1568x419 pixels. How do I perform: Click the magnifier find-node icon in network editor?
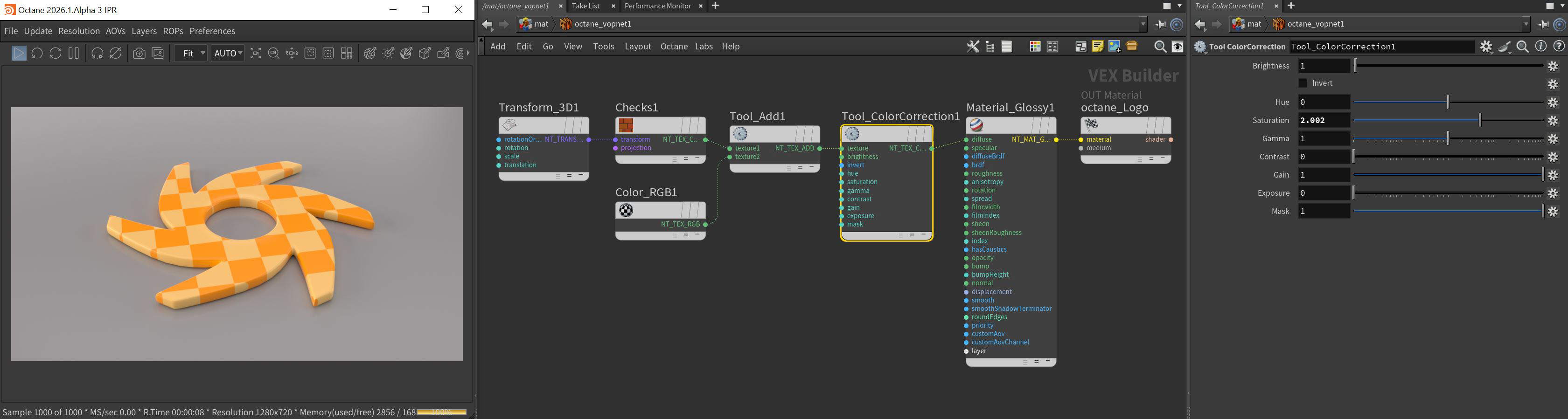(1160, 47)
